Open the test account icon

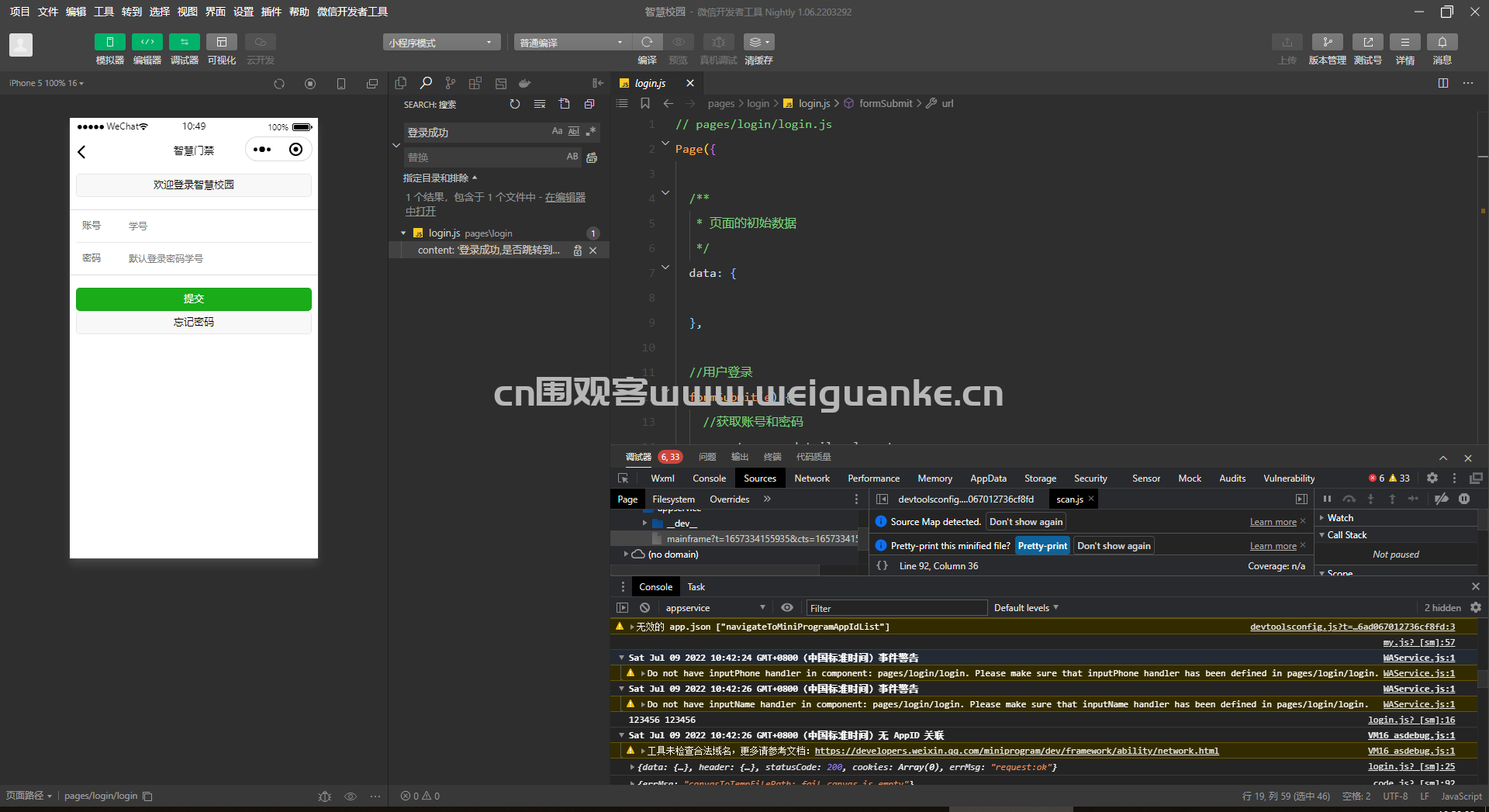pos(1367,42)
